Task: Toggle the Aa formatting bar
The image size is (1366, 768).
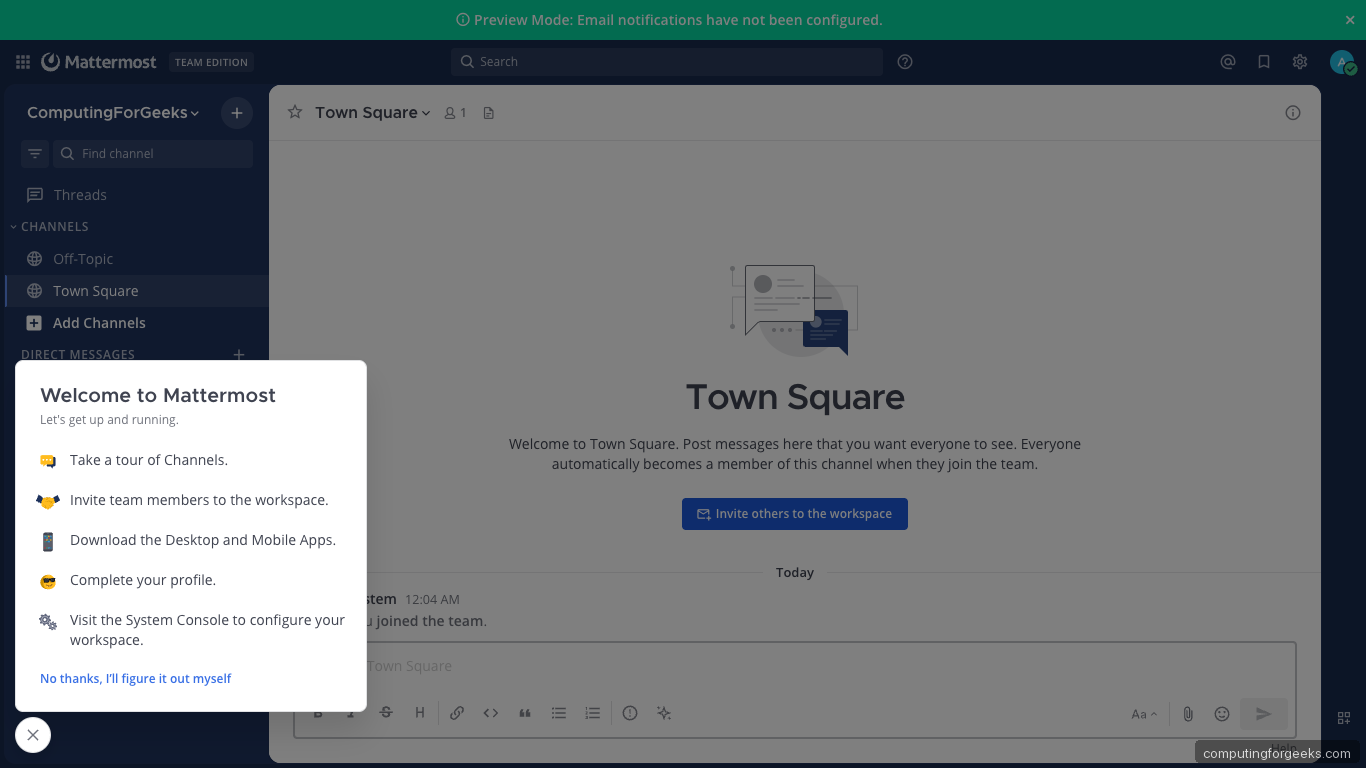Action: pos(1143,713)
